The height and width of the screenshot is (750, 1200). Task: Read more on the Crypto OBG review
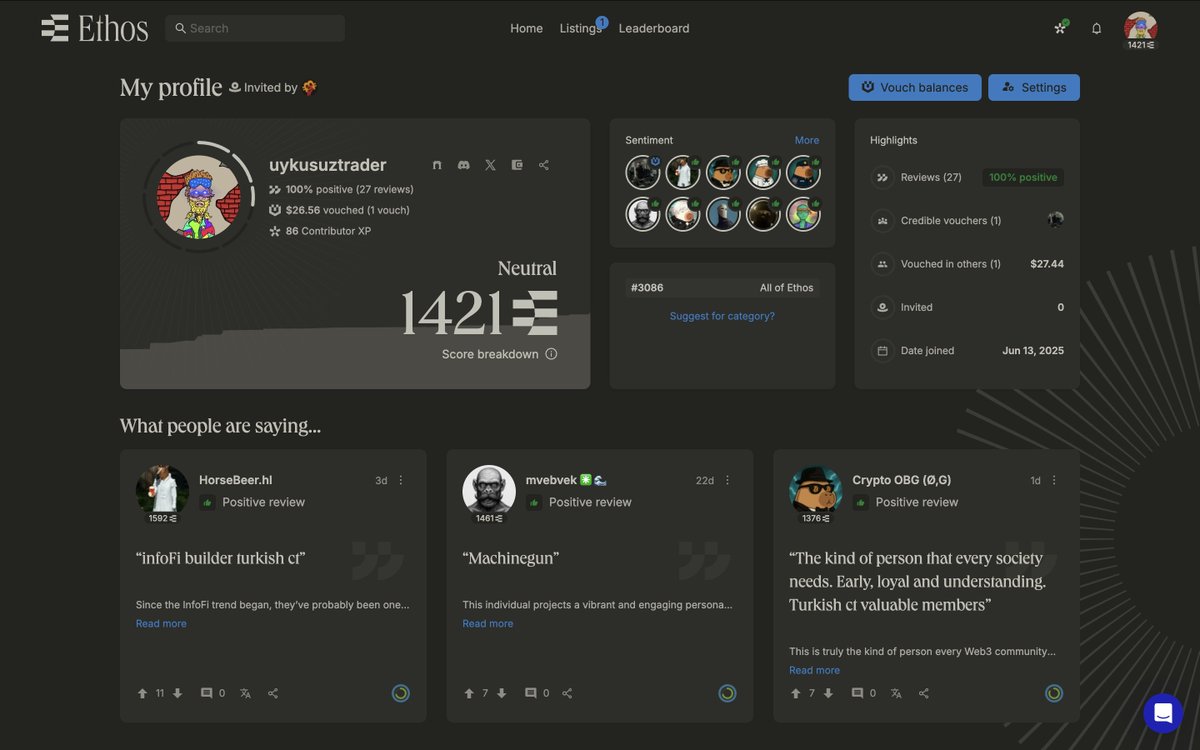(x=814, y=670)
